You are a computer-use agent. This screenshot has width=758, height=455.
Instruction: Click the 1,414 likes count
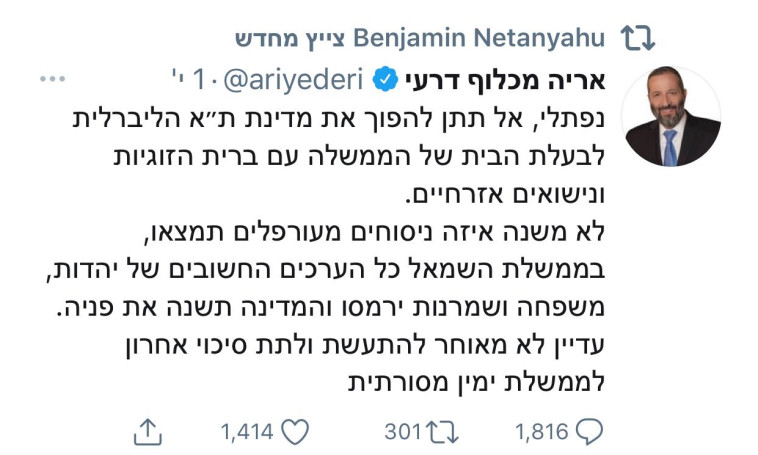(247, 431)
